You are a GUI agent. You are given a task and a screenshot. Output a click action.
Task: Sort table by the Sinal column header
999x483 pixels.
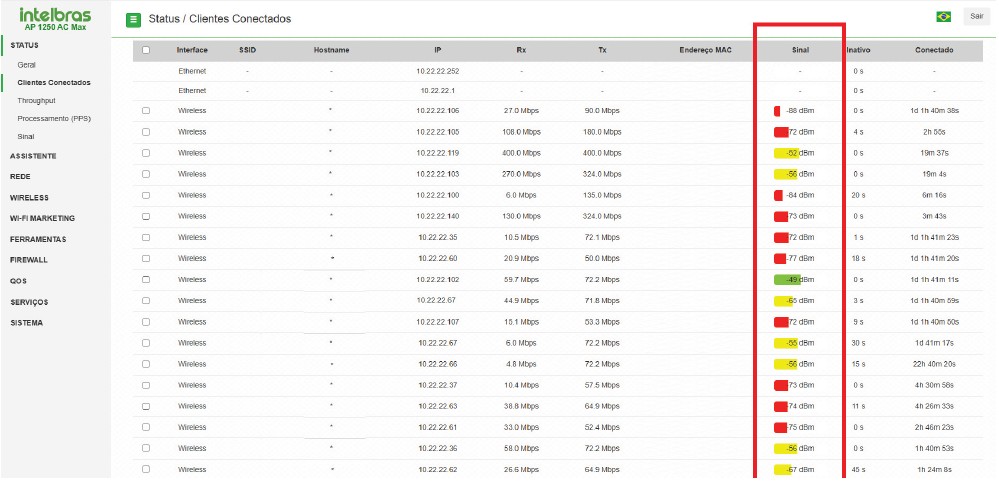(x=799, y=50)
